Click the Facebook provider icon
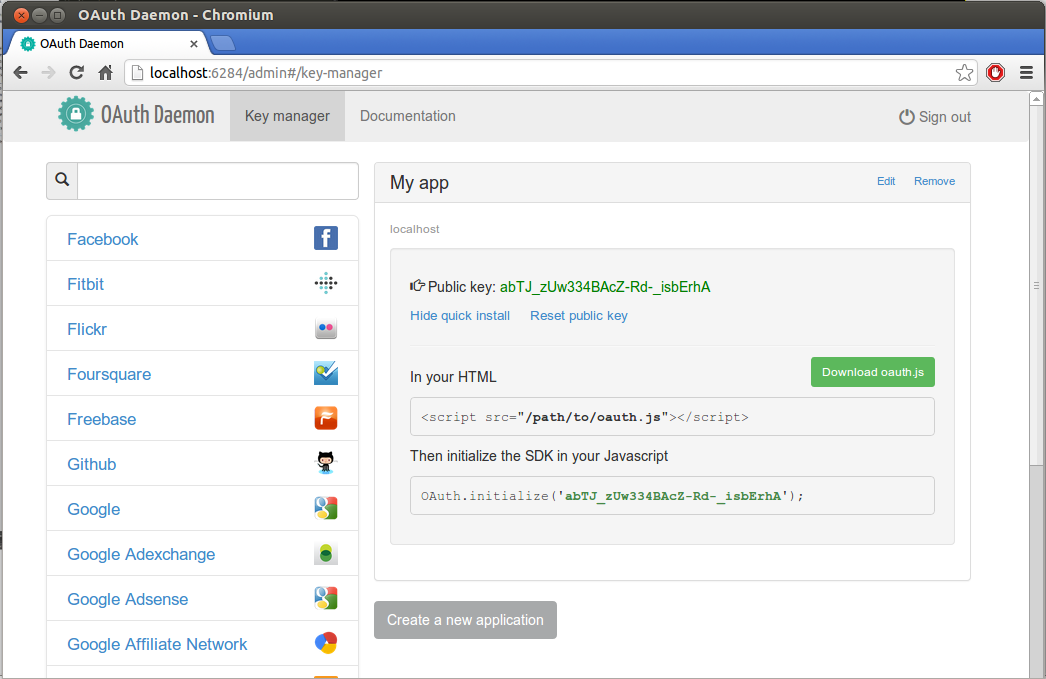This screenshot has width=1046, height=679. pos(326,238)
